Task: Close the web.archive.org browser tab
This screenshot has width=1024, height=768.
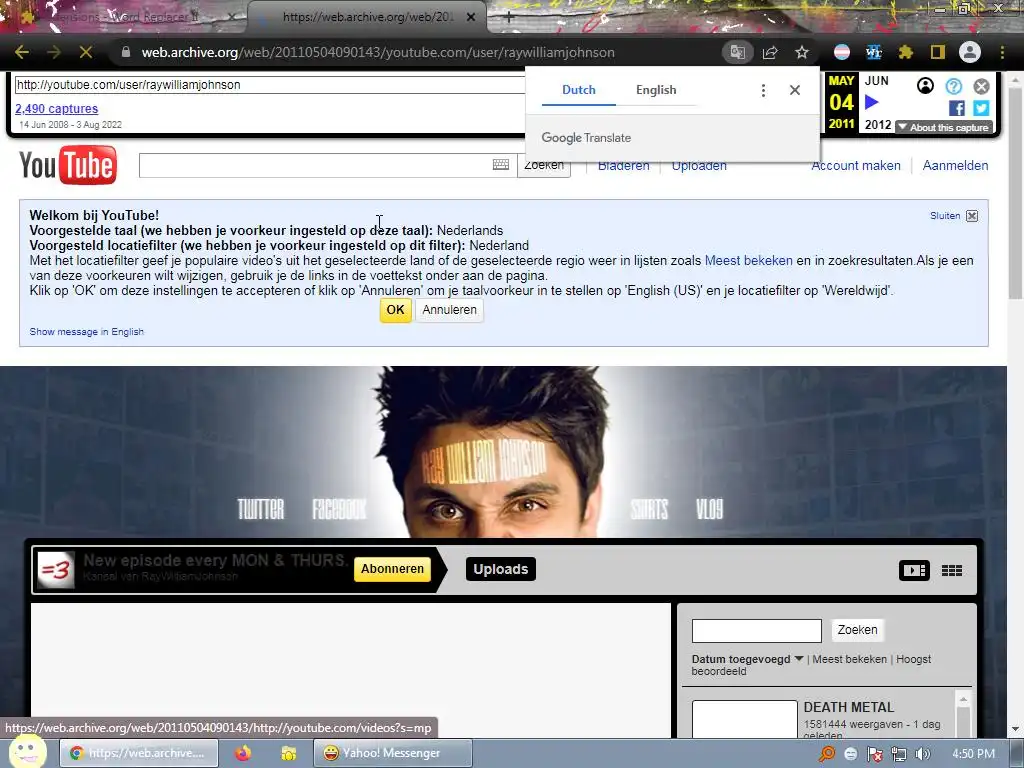Action: tap(471, 17)
